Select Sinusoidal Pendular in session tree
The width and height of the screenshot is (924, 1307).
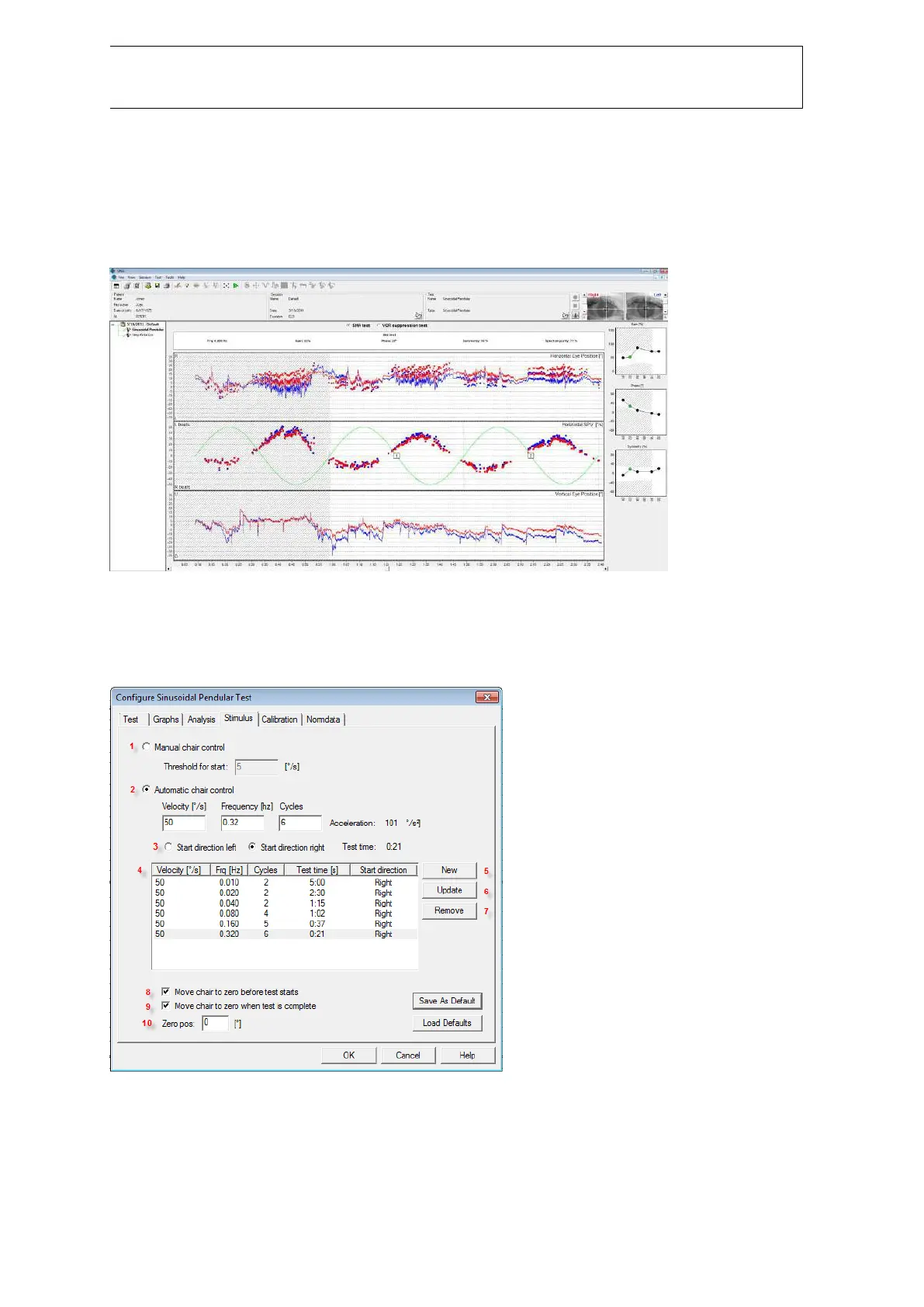(147, 329)
